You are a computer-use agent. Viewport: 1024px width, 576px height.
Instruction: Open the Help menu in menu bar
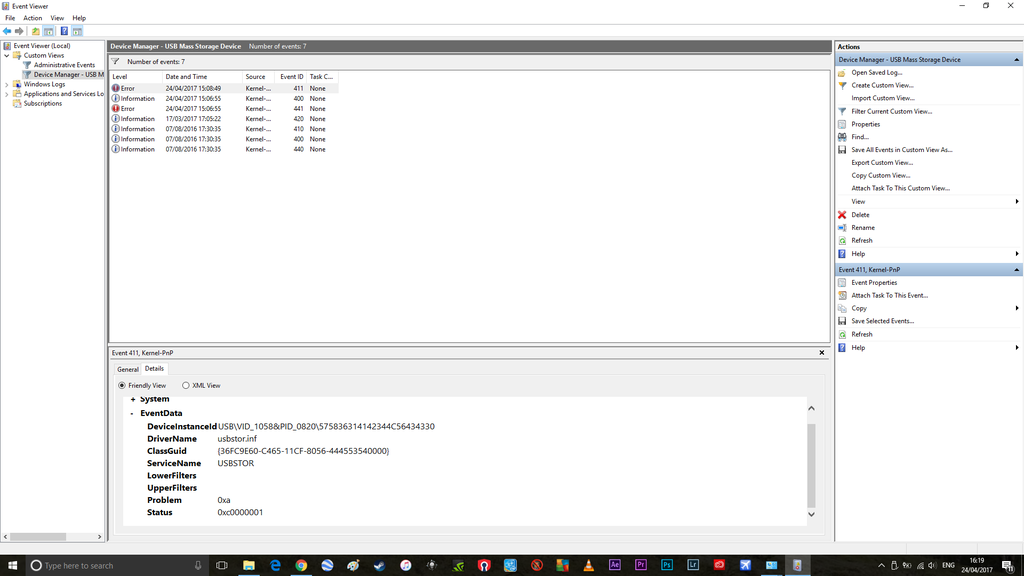(x=79, y=18)
